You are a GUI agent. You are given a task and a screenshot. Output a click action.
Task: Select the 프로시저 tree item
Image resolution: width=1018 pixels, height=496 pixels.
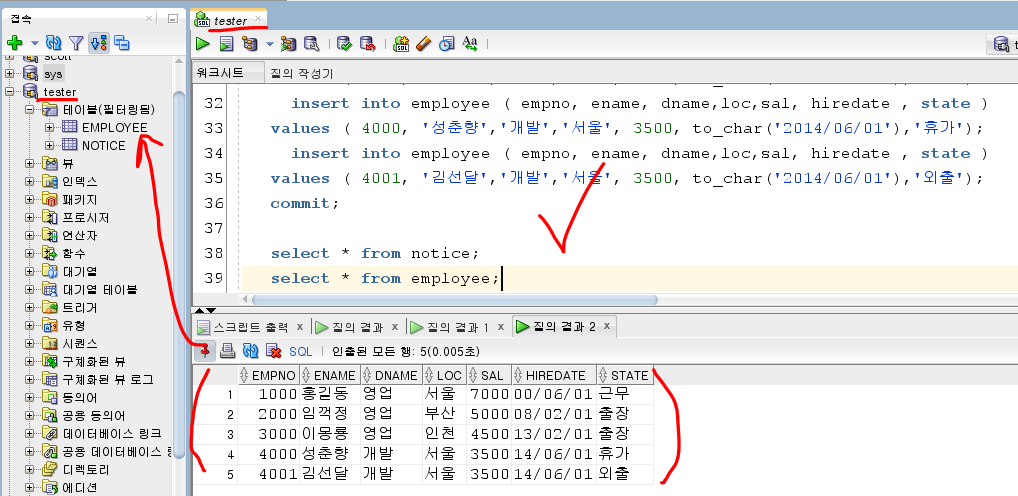point(86,217)
